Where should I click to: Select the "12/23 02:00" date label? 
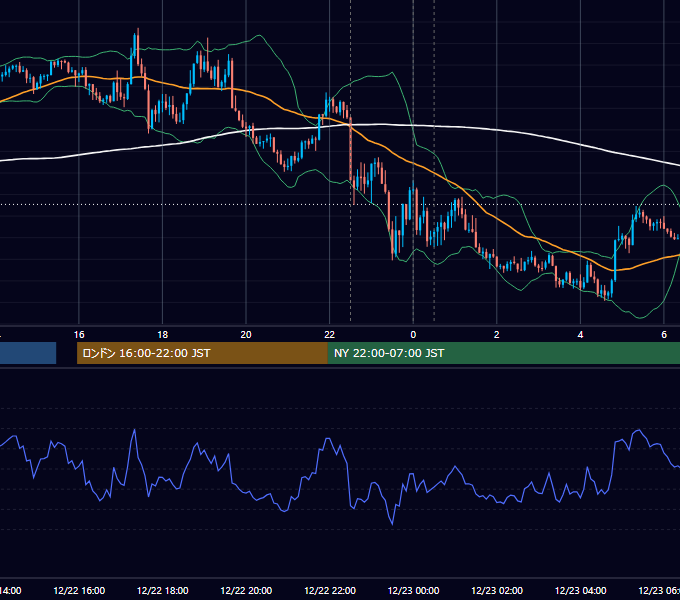tap(497, 590)
